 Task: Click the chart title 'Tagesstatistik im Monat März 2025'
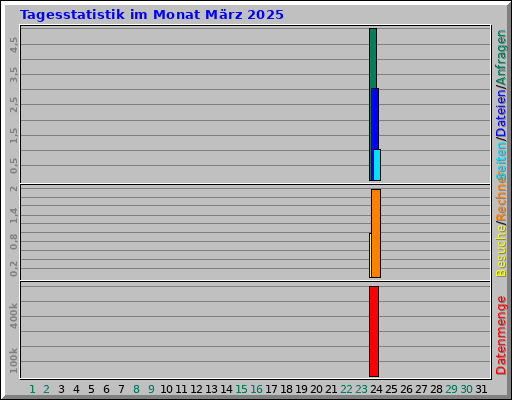tap(152, 15)
